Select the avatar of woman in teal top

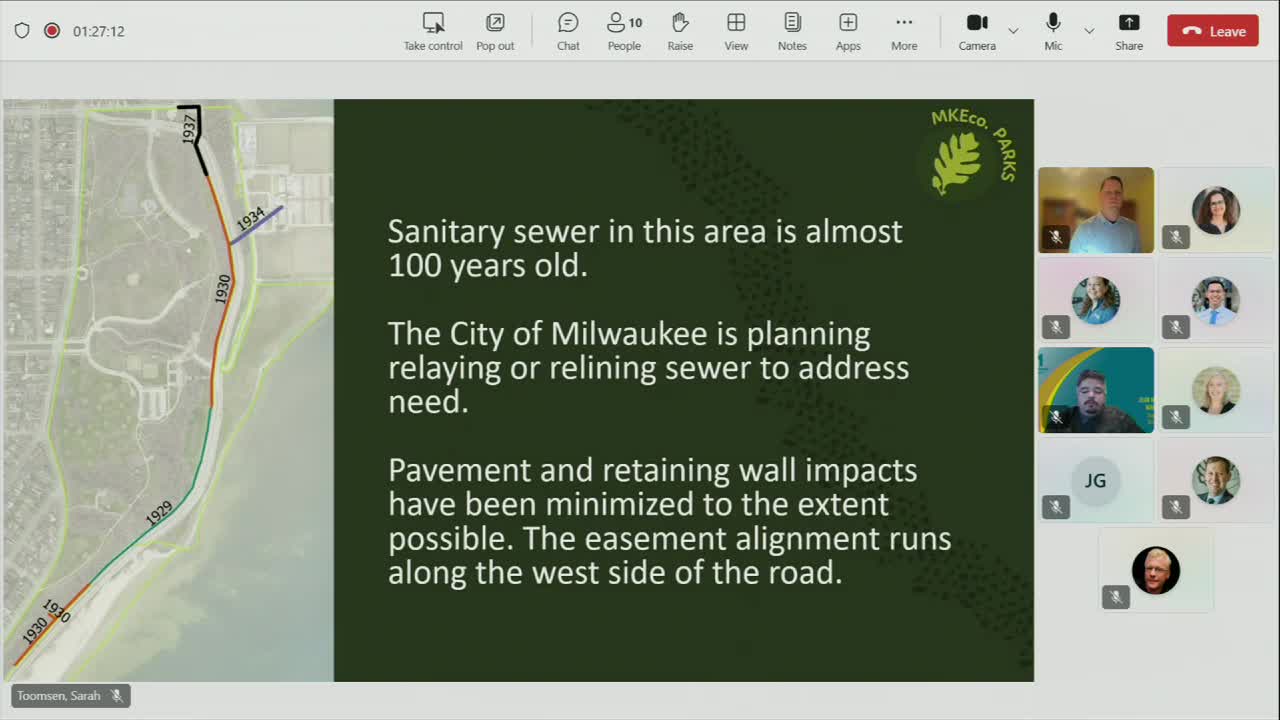pos(1096,300)
